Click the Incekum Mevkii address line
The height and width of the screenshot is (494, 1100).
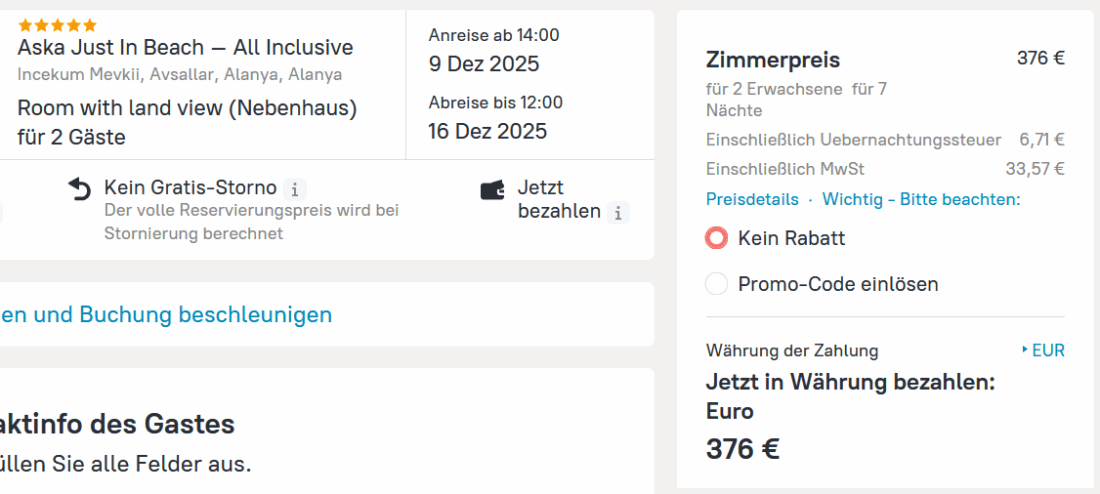tap(180, 75)
